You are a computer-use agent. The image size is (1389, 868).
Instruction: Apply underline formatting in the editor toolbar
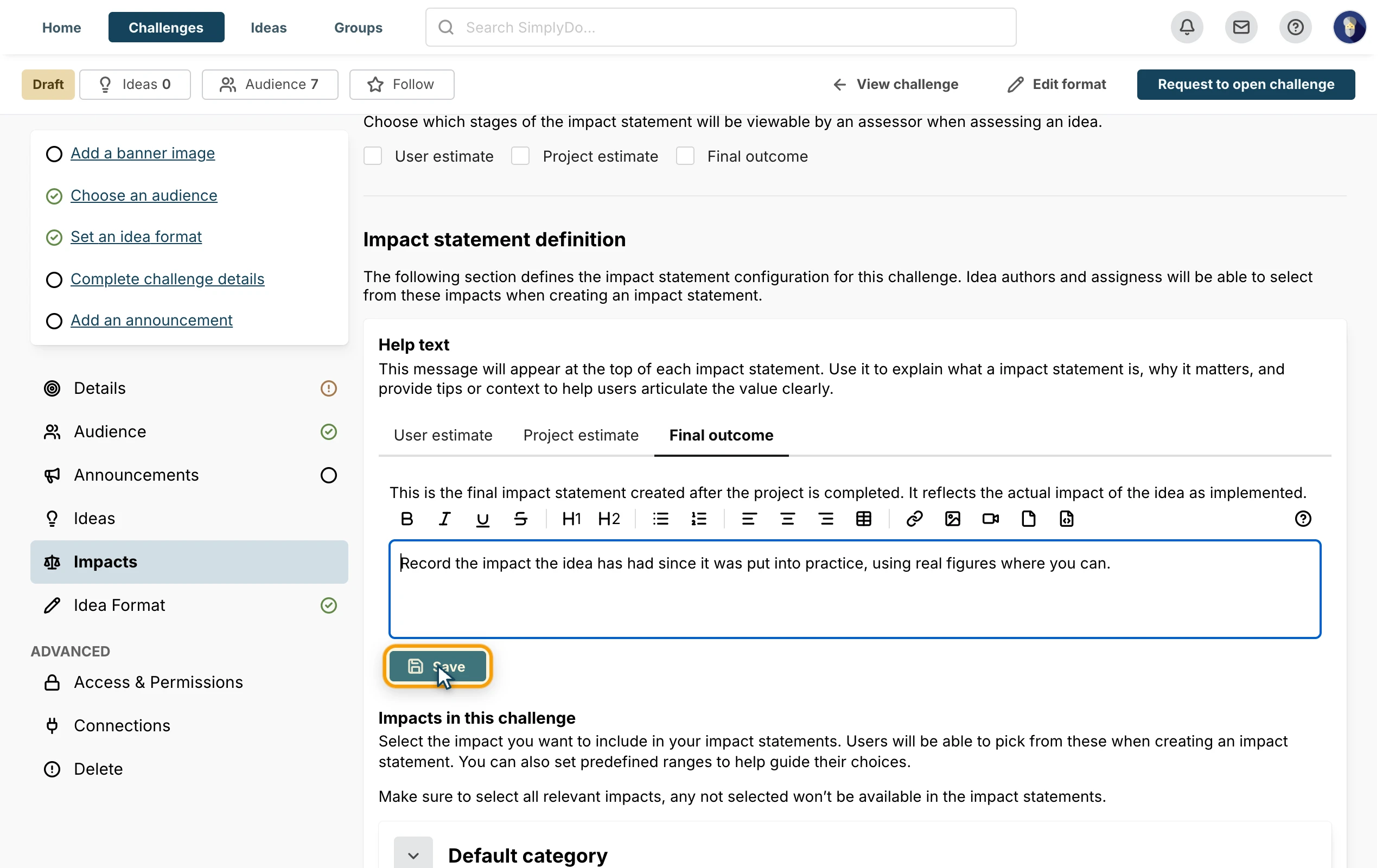click(x=483, y=519)
